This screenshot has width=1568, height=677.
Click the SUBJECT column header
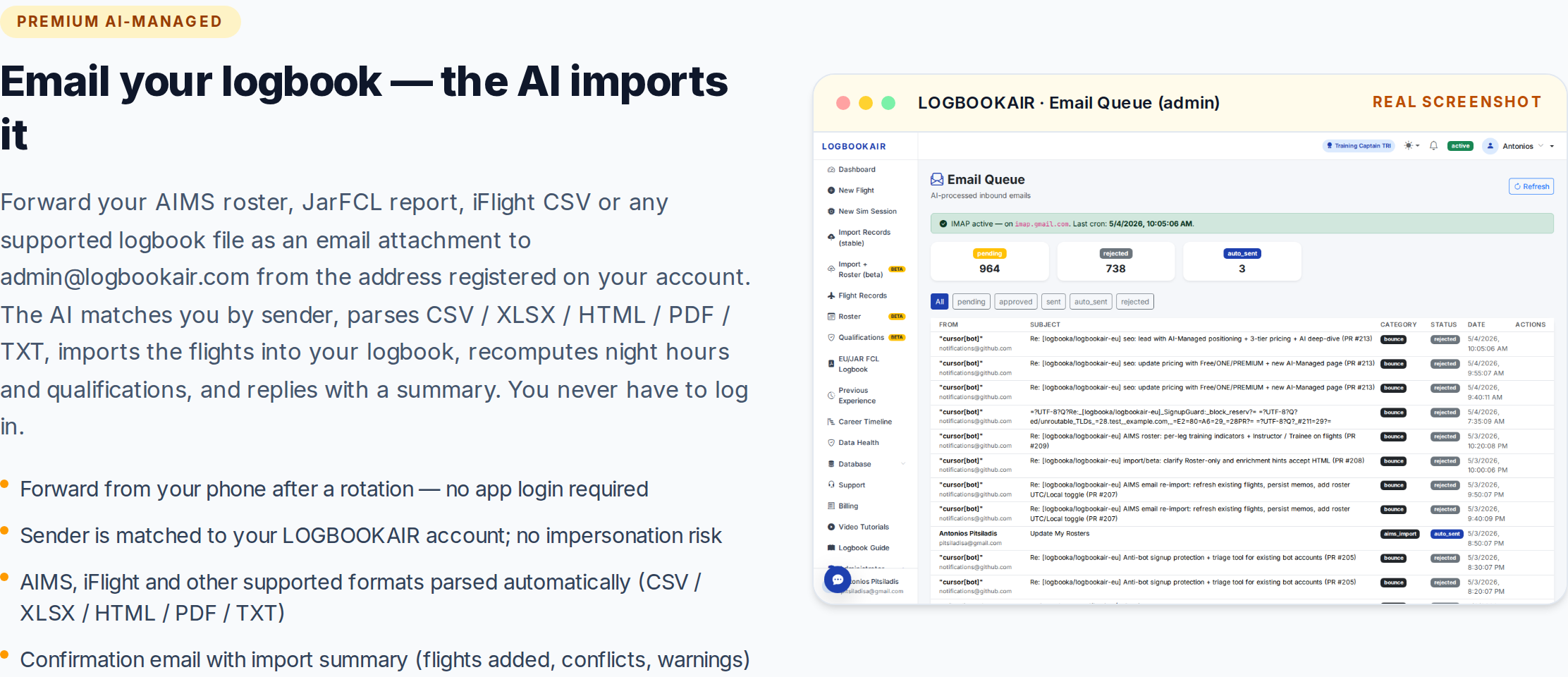click(x=1045, y=325)
